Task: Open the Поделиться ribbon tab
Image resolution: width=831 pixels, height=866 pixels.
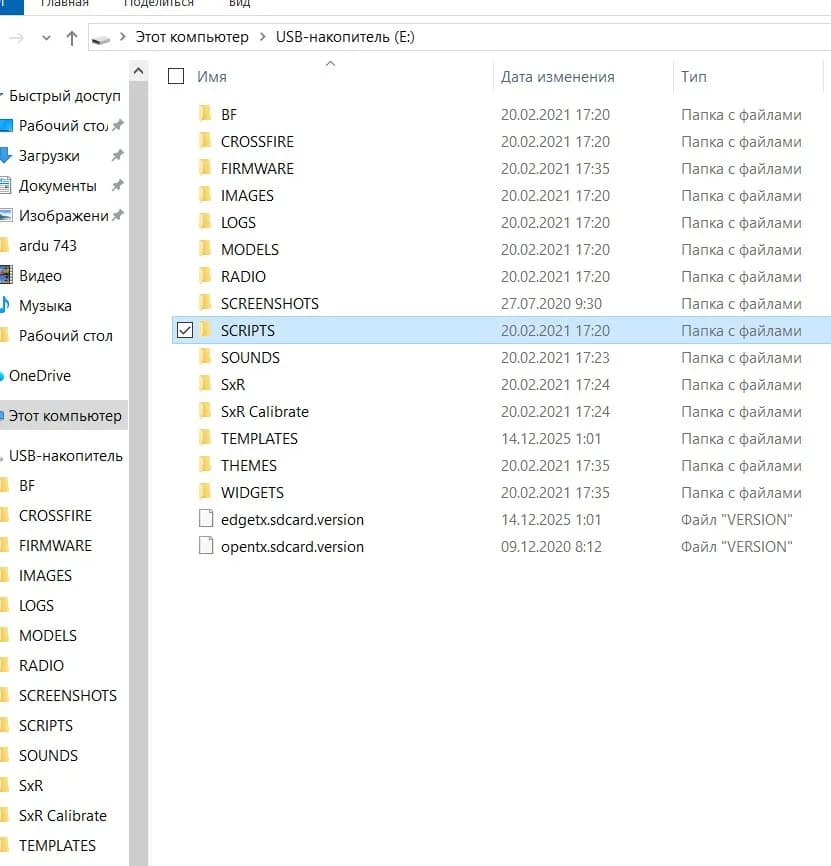Action: (x=158, y=3)
